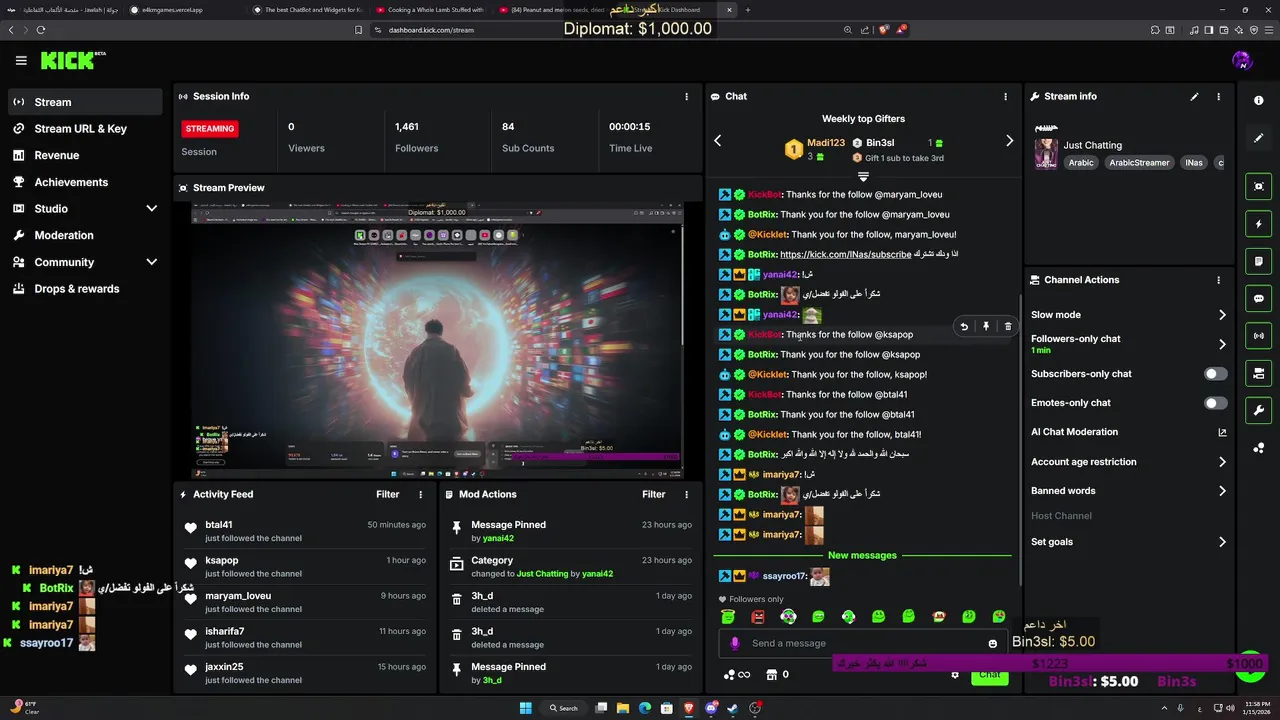Open the hamburger menu beside Kick logo
The height and width of the screenshot is (720, 1280).
tap(21, 60)
